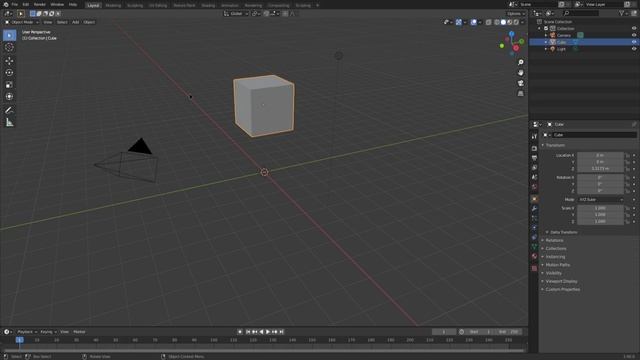Open the Edit menu
640x360 pixels.
(x=26, y=4)
